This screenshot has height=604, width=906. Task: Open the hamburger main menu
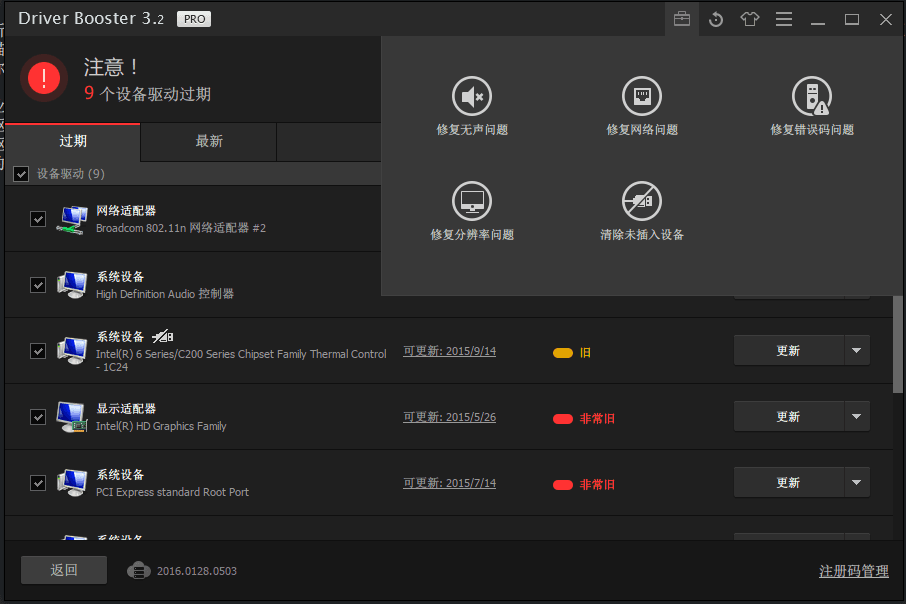[784, 19]
